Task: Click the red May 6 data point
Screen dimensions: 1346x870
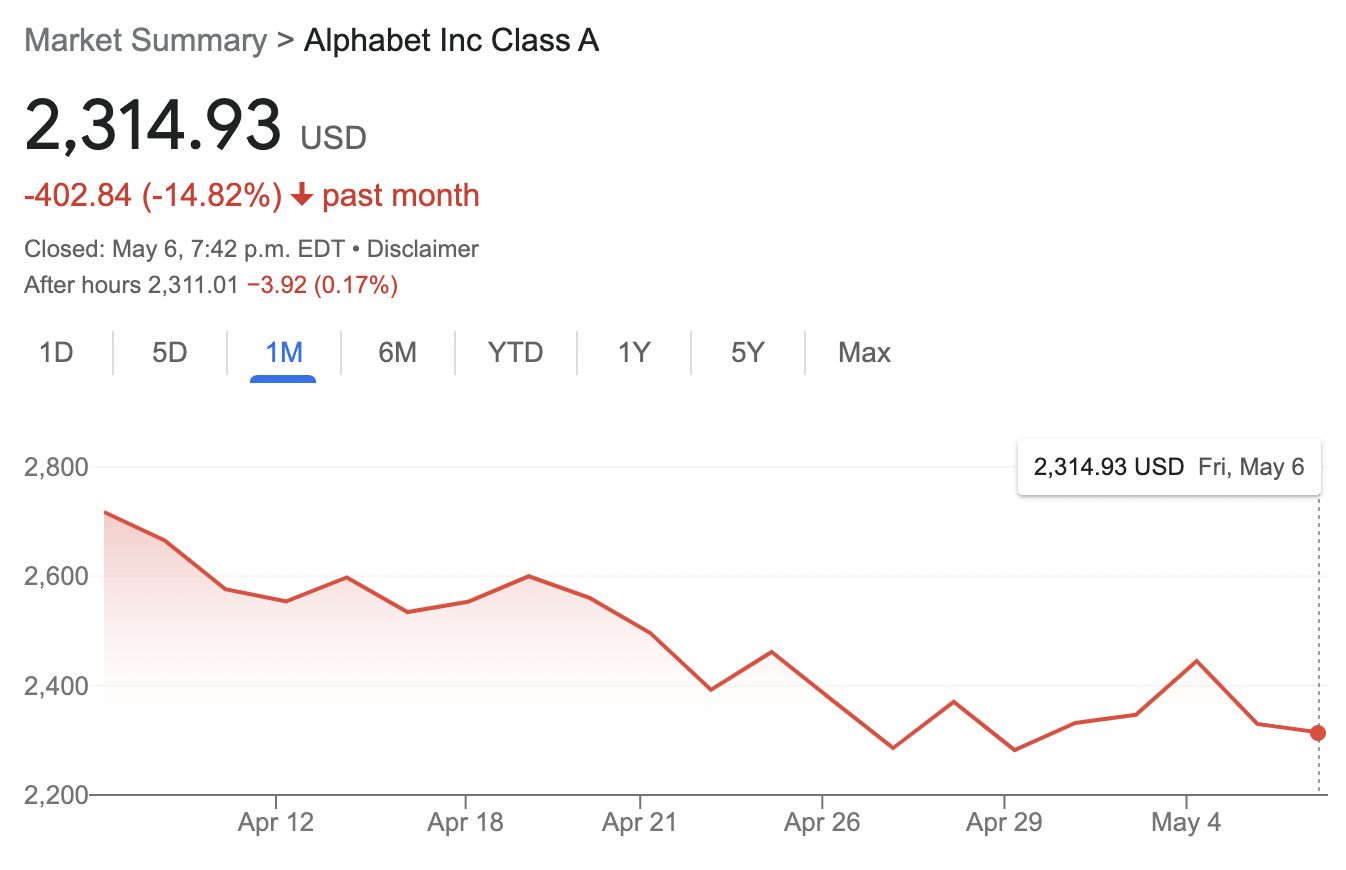Action: [1318, 733]
